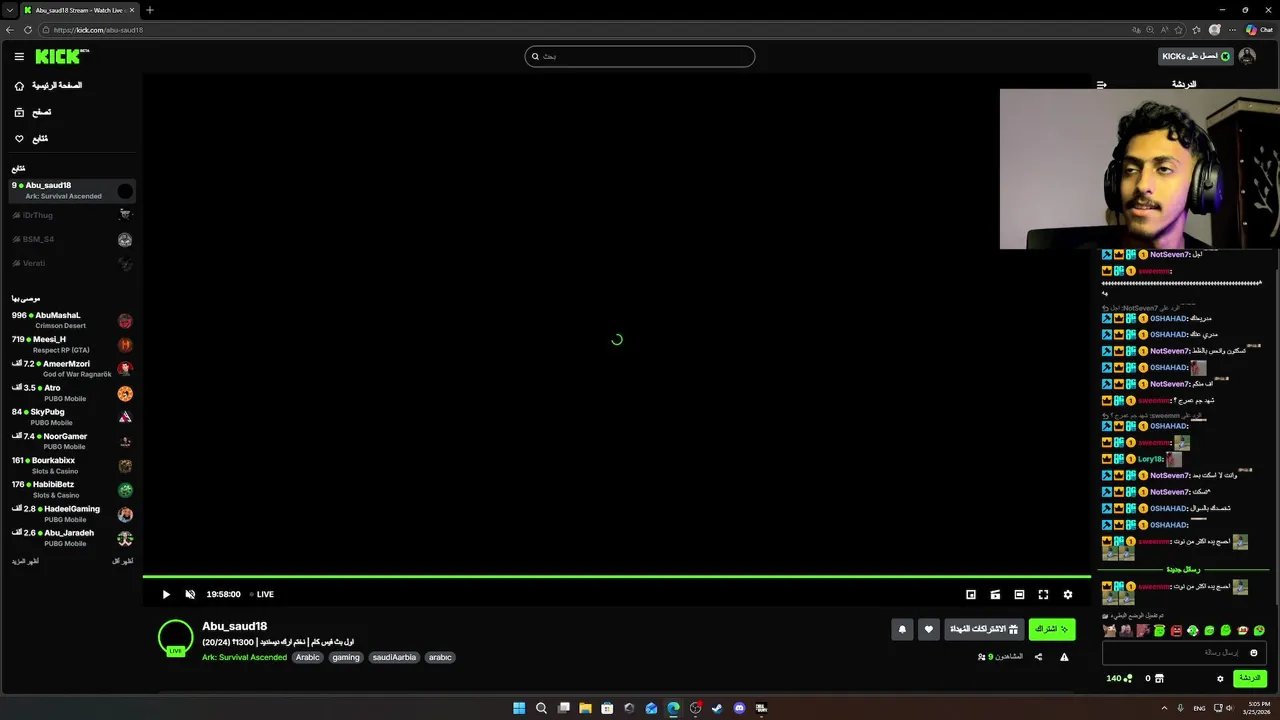Open offline channel BSM_S4 in sidebar

(72, 239)
